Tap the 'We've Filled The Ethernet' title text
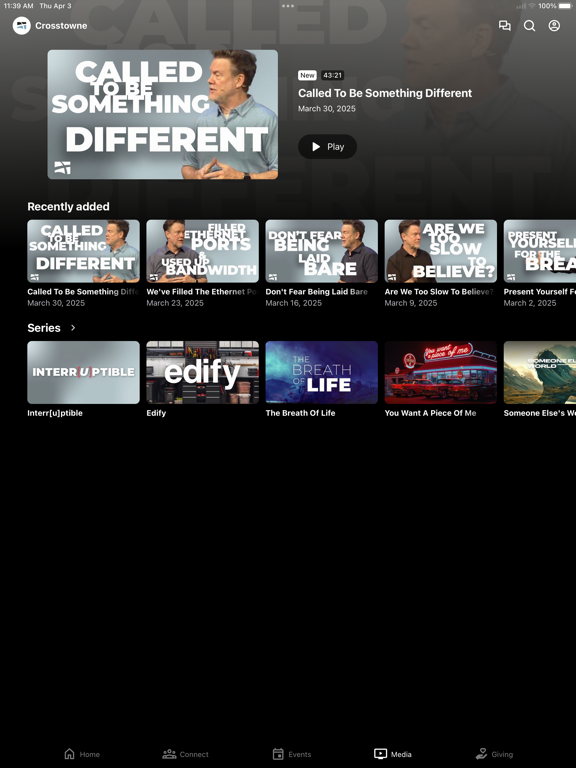Image resolution: width=576 pixels, height=768 pixels. point(202,291)
